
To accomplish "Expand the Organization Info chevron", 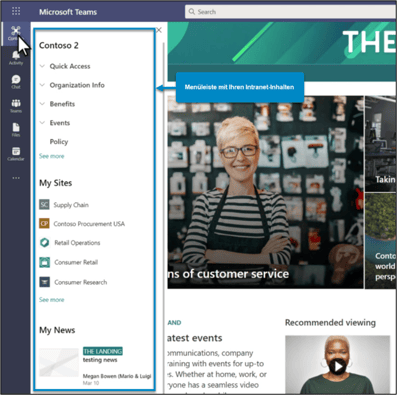I will click(42, 85).
